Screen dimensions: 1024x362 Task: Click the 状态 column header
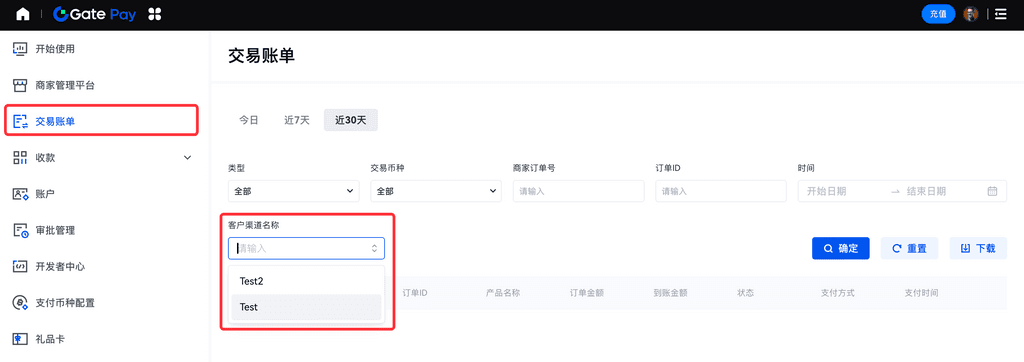pyautogui.click(x=745, y=293)
